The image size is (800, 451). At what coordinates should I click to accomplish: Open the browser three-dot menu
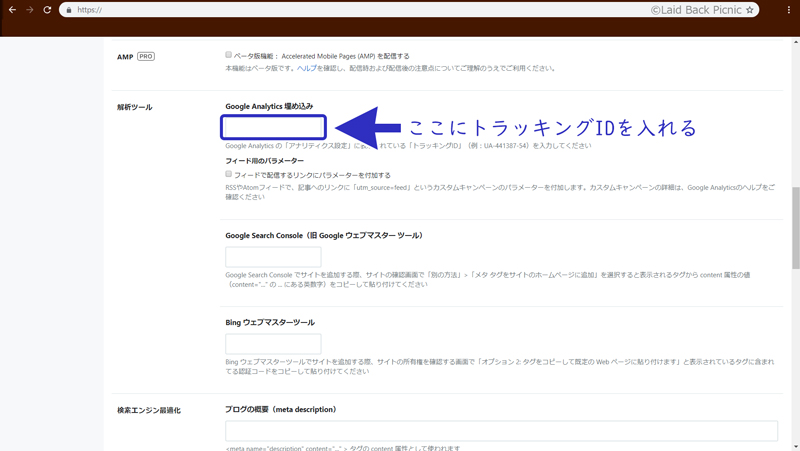tap(789, 10)
